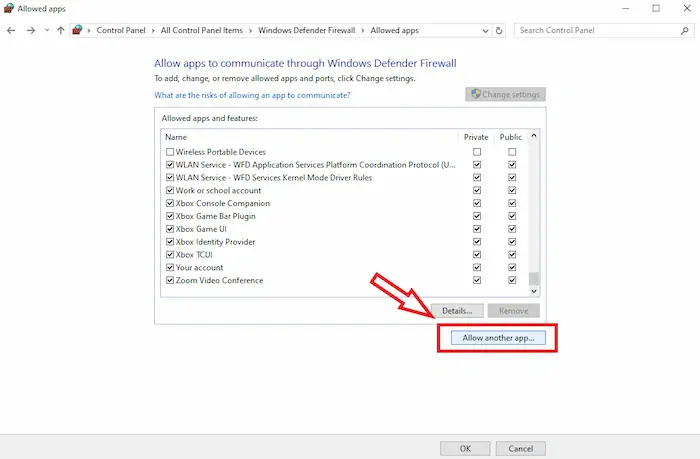Screen dimensions: 700x459
Task: Go back using the Back arrow
Action: tap(11, 30)
